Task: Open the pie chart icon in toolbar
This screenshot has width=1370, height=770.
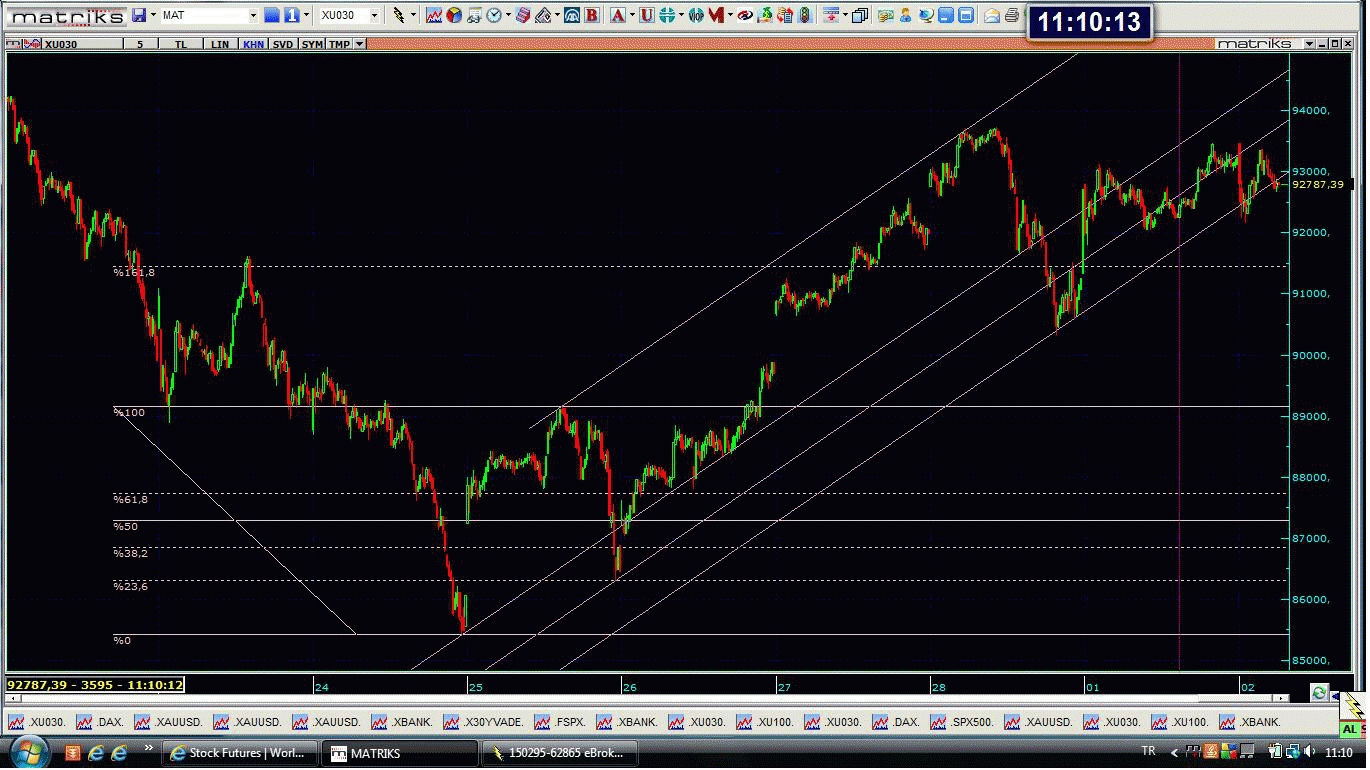Action: tap(454, 15)
